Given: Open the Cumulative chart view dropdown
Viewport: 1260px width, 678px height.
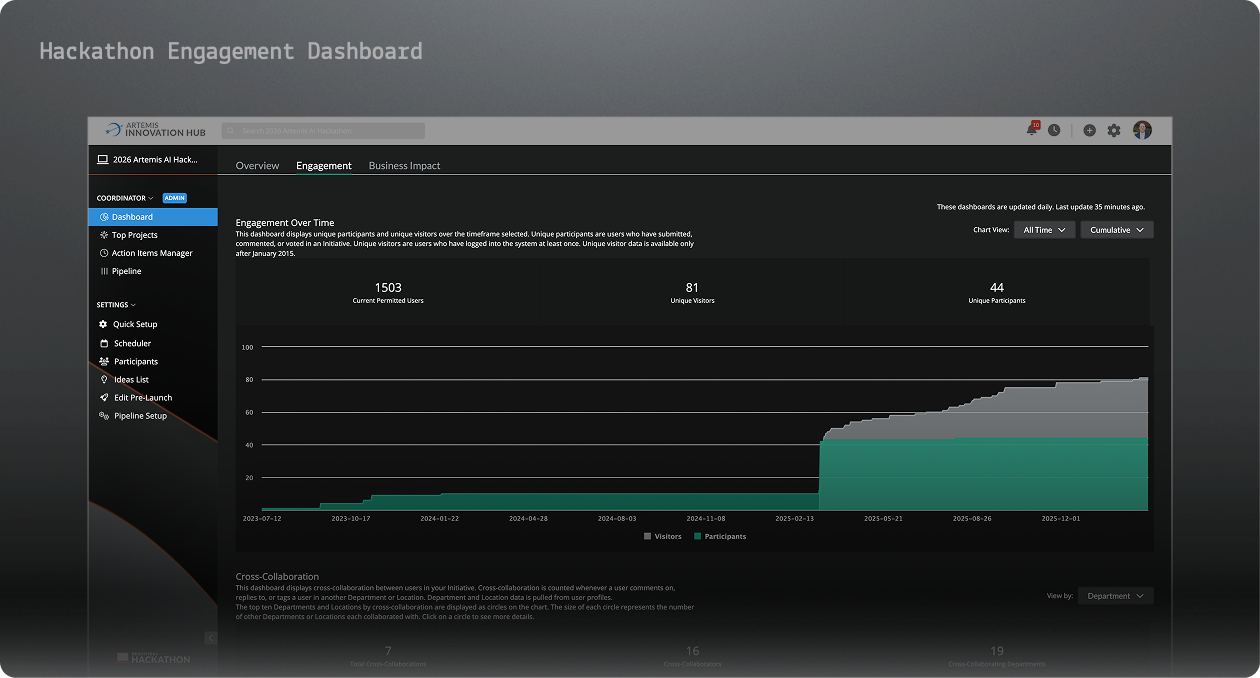Looking at the screenshot, I should pyautogui.click(x=1116, y=229).
